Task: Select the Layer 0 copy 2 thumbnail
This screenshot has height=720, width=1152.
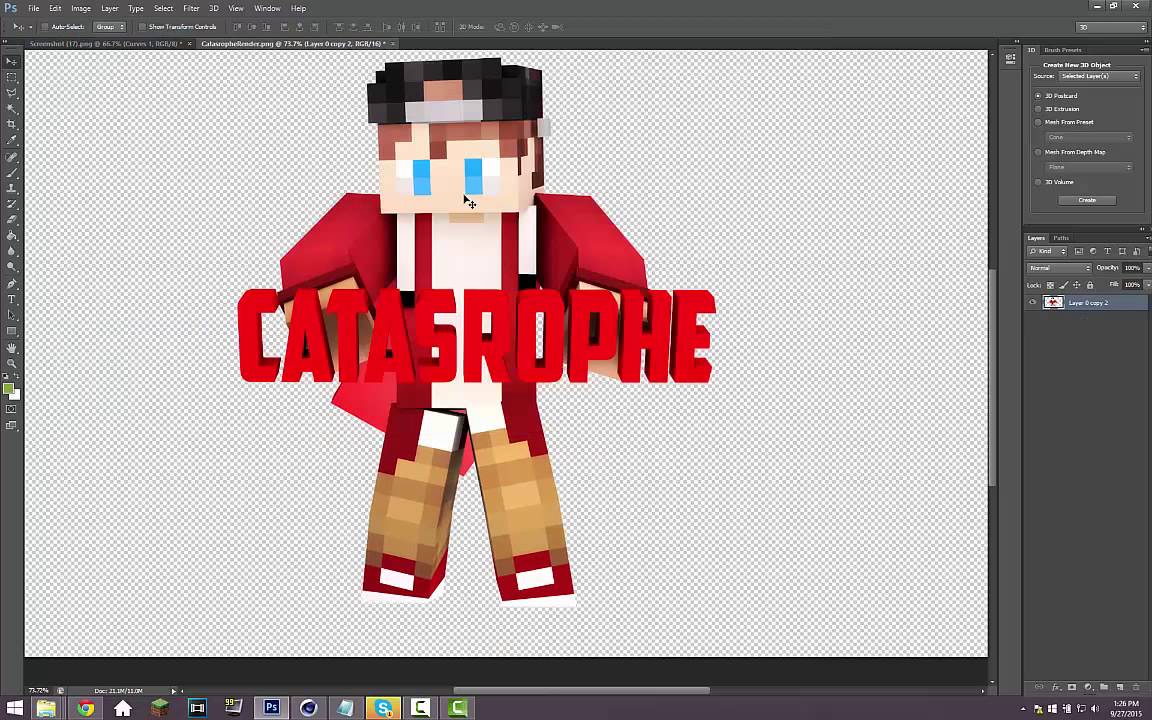Action: 1054,303
